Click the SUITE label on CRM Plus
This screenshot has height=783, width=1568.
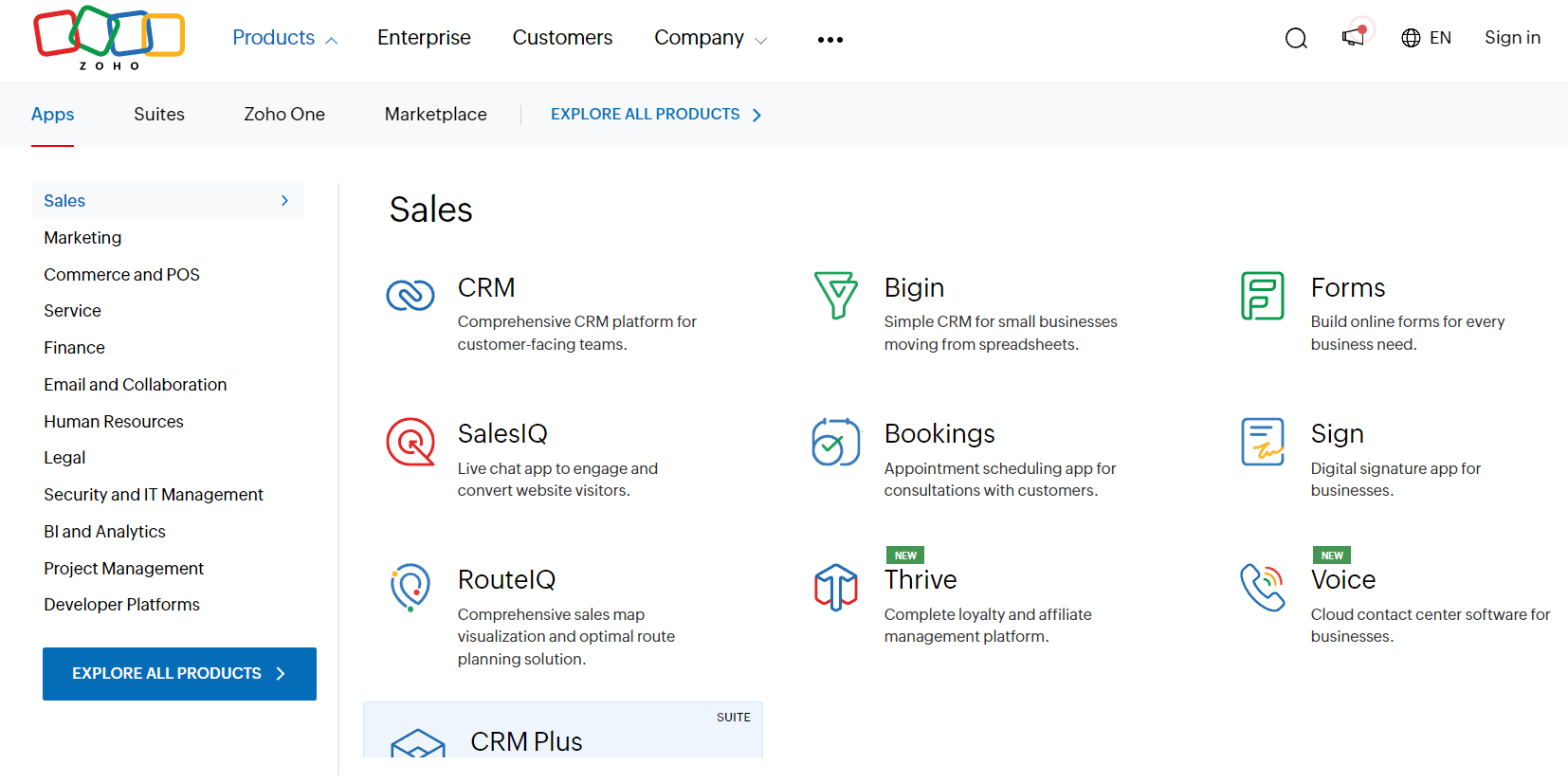[734, 718]
